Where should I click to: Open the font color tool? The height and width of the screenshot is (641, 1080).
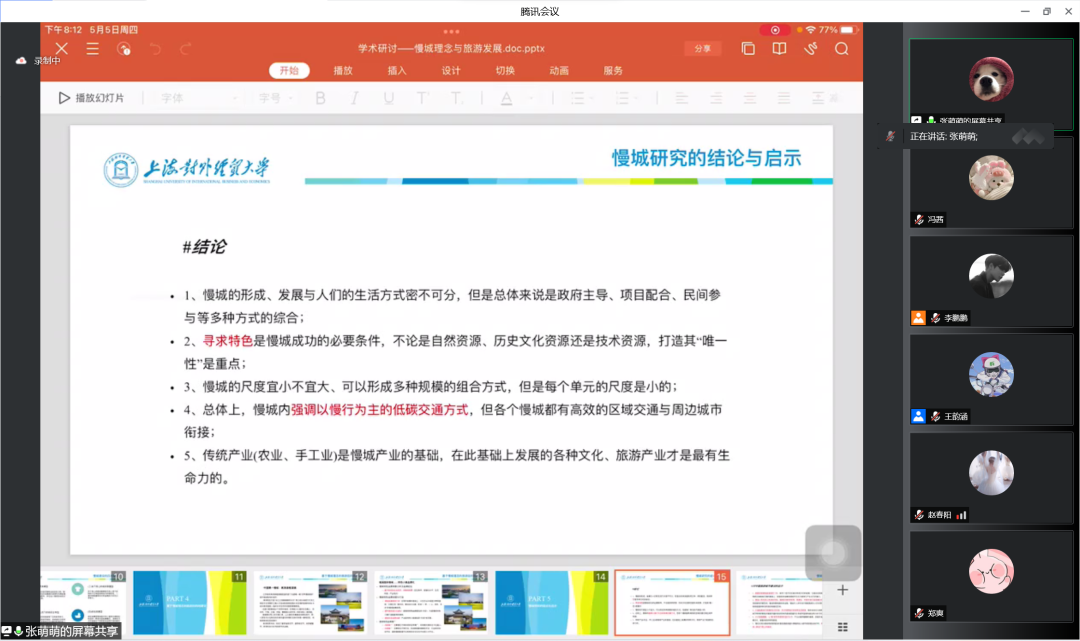(x=507, y=97)
